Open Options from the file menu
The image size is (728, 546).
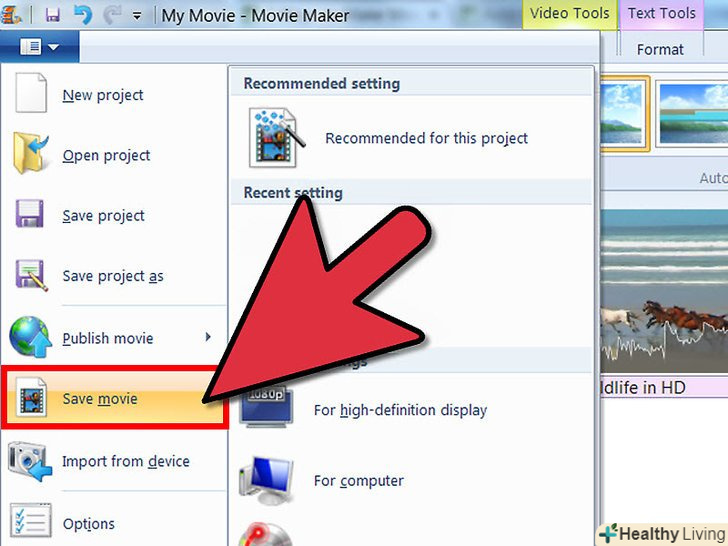[114, 524]
